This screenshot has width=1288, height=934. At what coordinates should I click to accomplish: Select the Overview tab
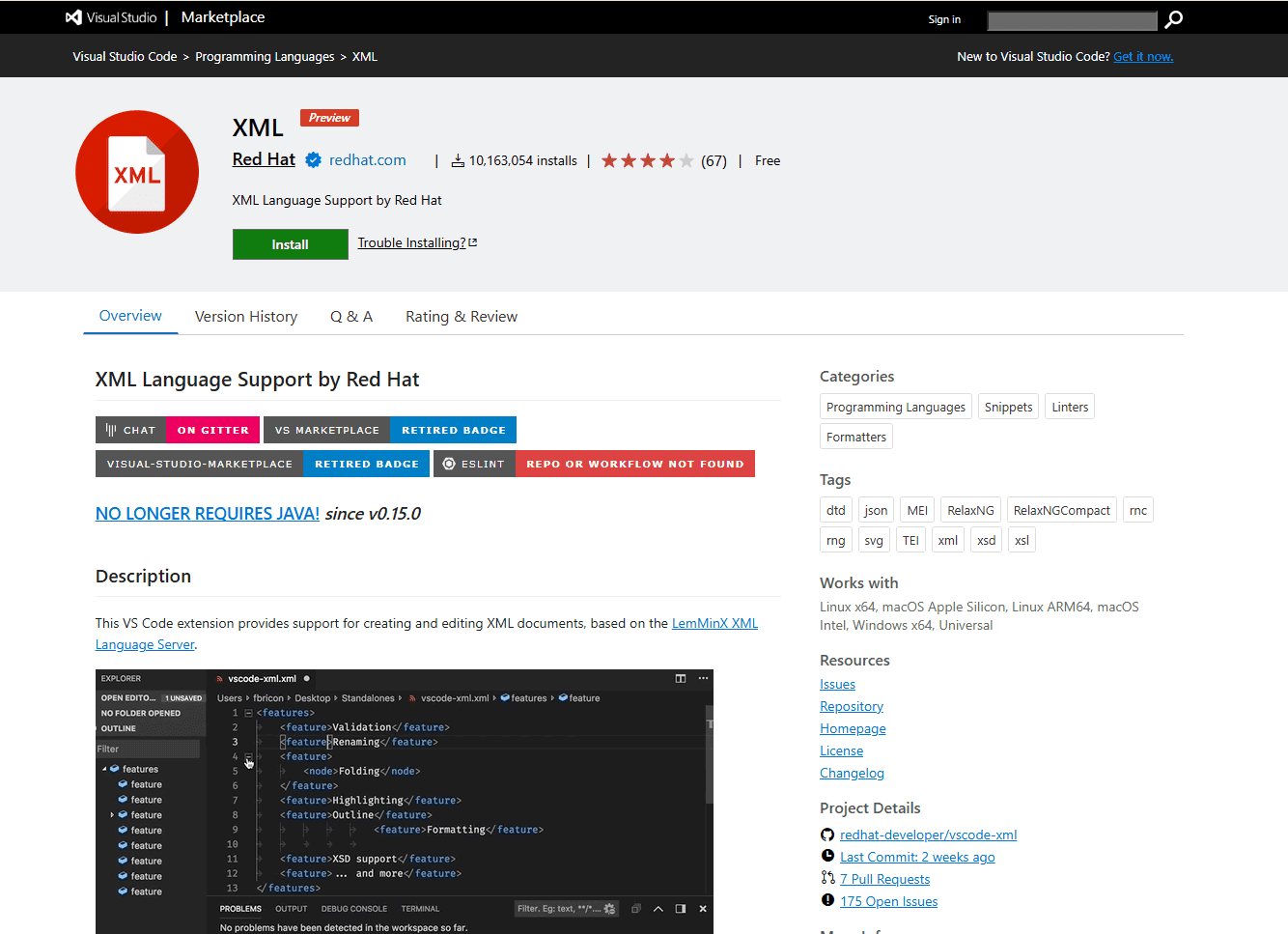coord(130,316)
